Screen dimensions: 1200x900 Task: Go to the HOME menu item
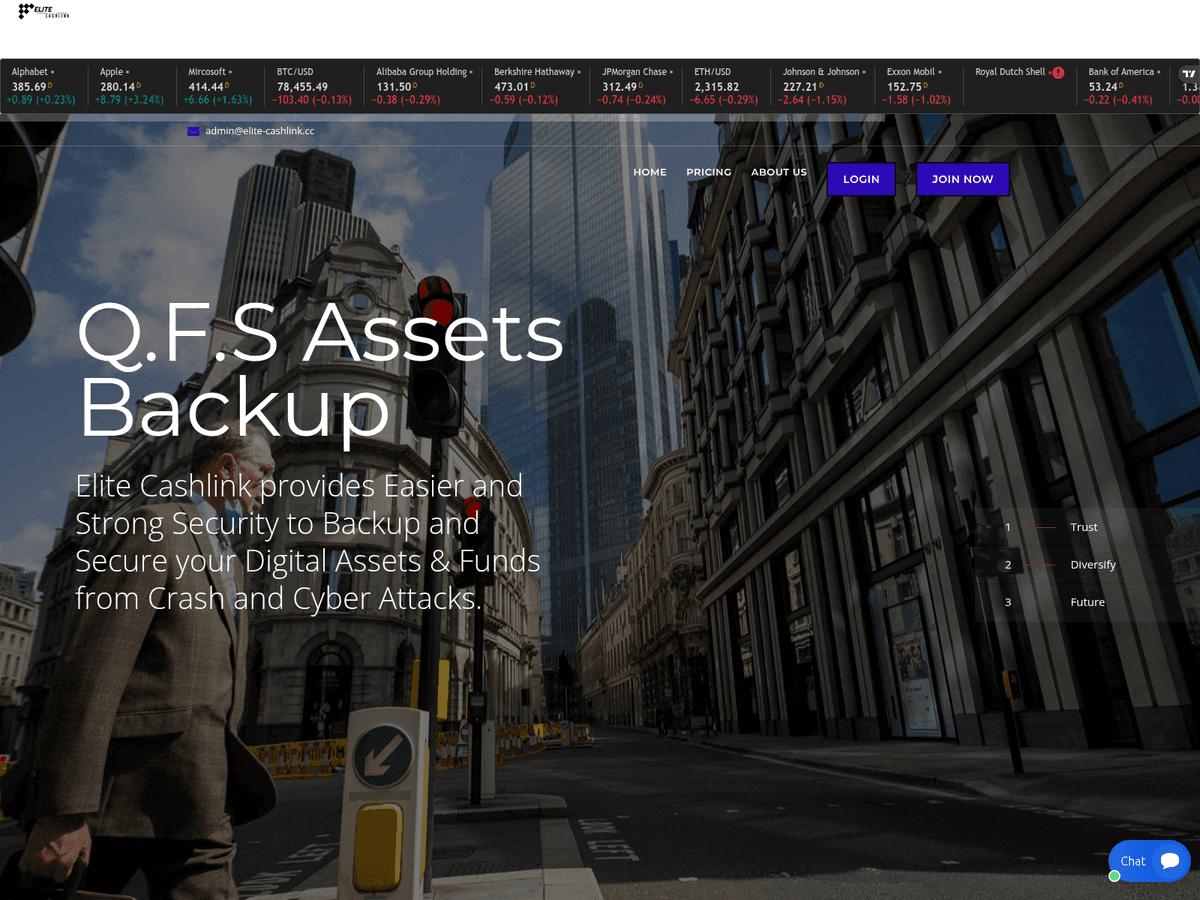tap(650, 172)
